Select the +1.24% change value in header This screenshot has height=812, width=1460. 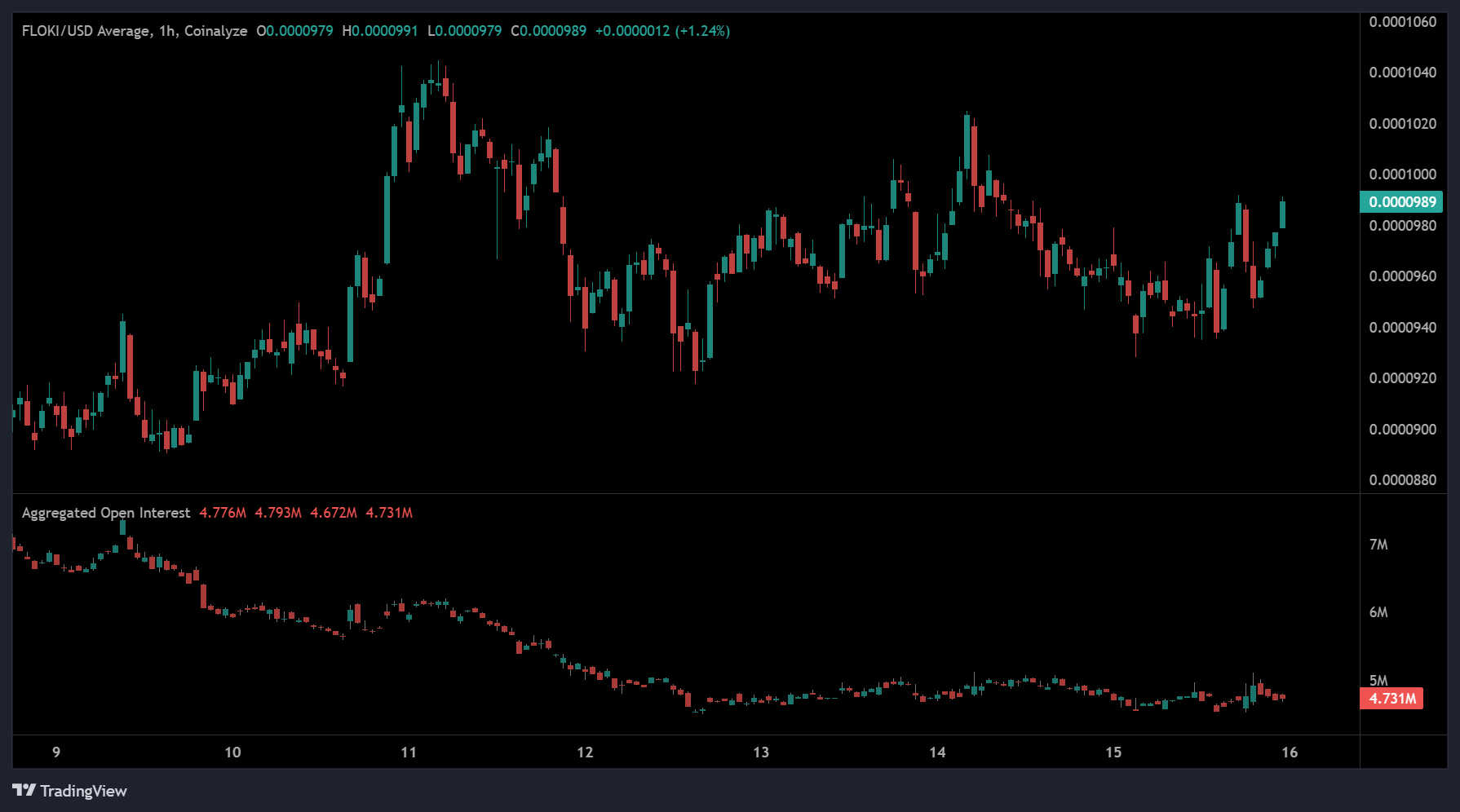(x=701, y=31)
